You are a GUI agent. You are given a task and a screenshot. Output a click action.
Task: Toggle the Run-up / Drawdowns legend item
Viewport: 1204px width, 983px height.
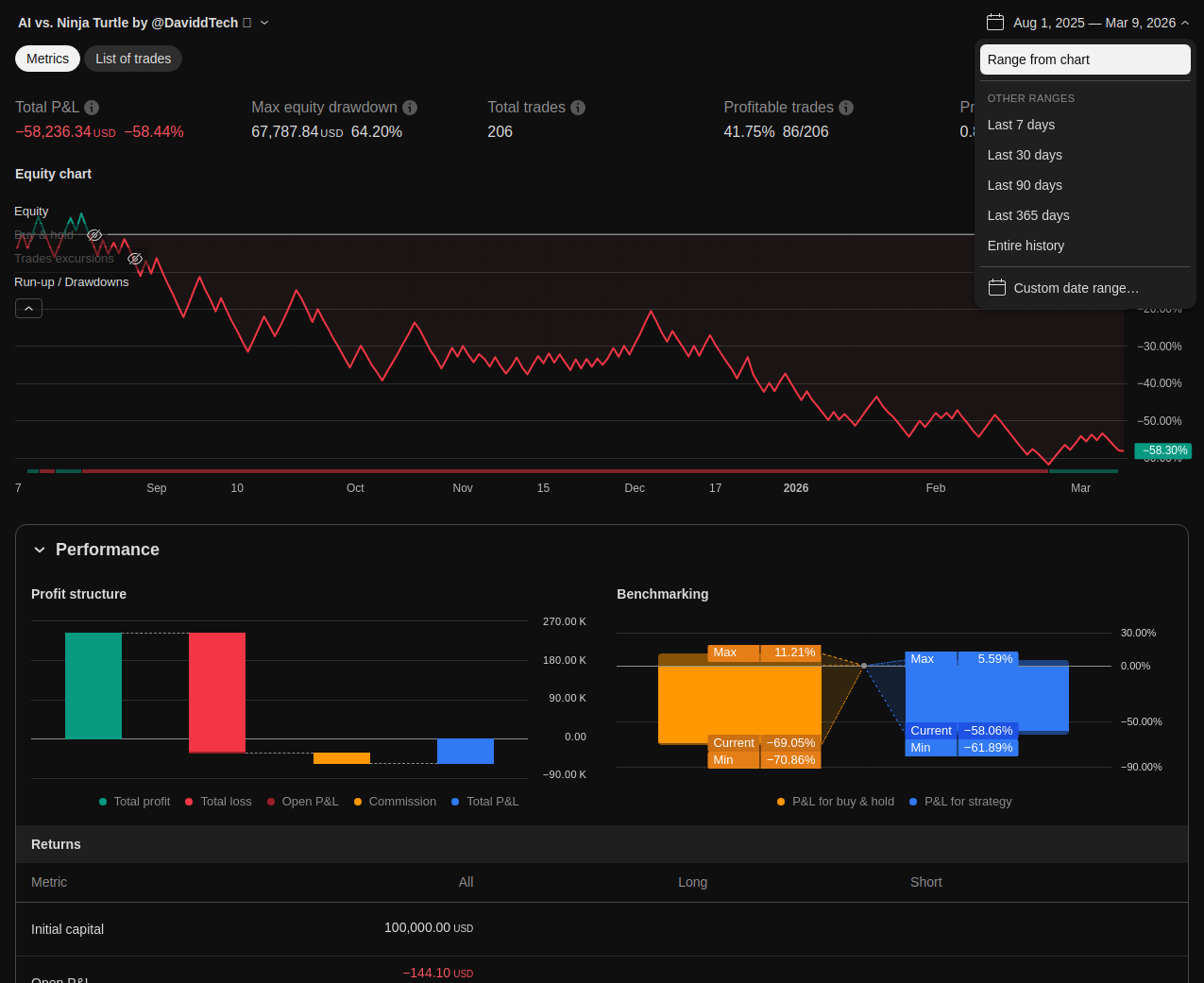72,282
